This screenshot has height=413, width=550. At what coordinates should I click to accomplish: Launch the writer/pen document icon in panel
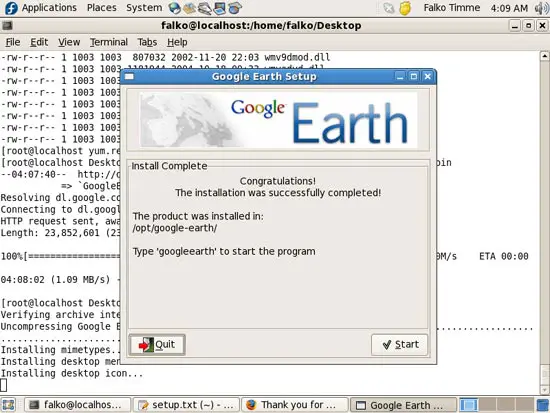204,8
